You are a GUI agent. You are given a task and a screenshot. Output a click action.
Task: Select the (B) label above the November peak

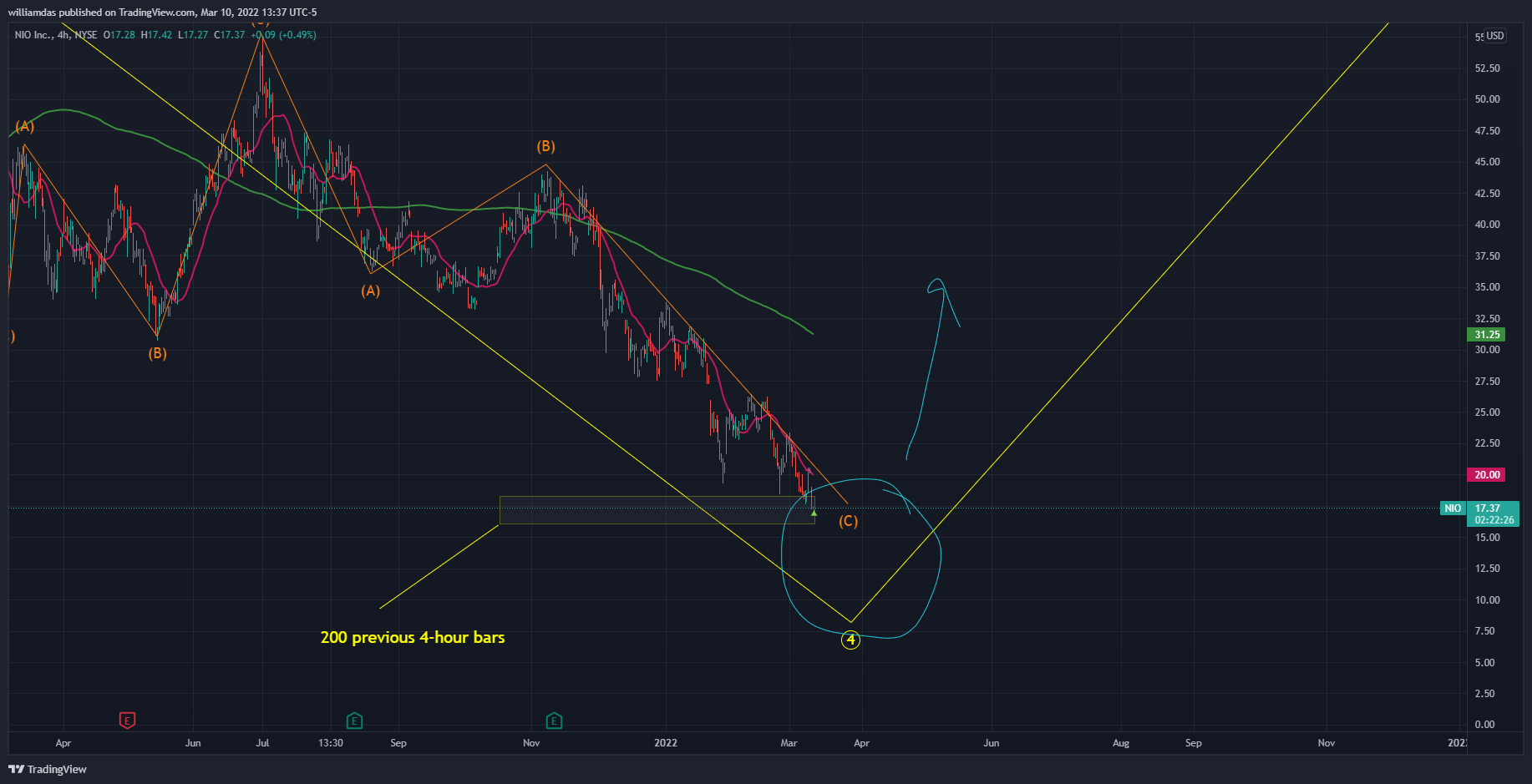pos(545,147)
